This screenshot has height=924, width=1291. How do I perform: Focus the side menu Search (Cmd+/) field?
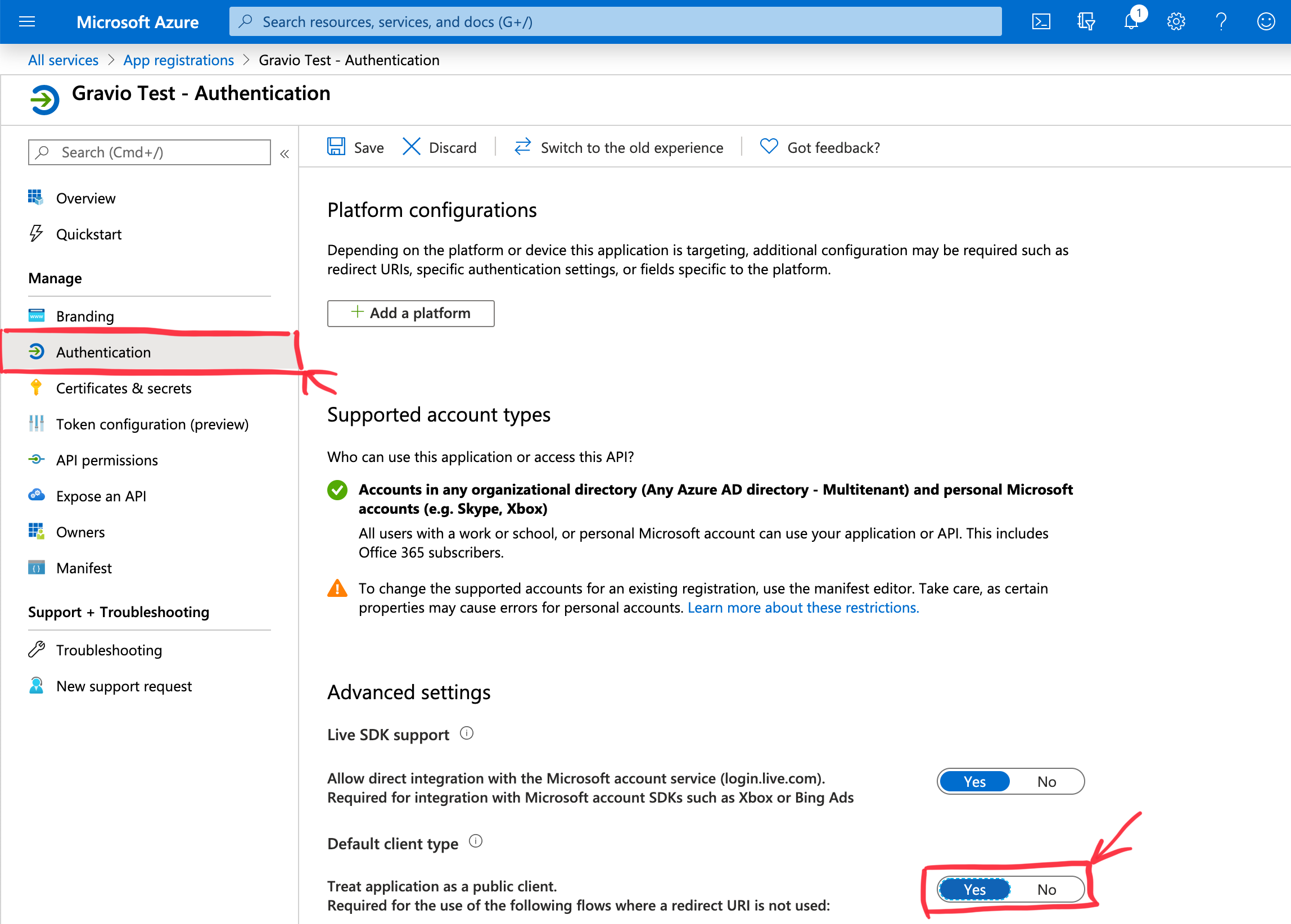149,152
